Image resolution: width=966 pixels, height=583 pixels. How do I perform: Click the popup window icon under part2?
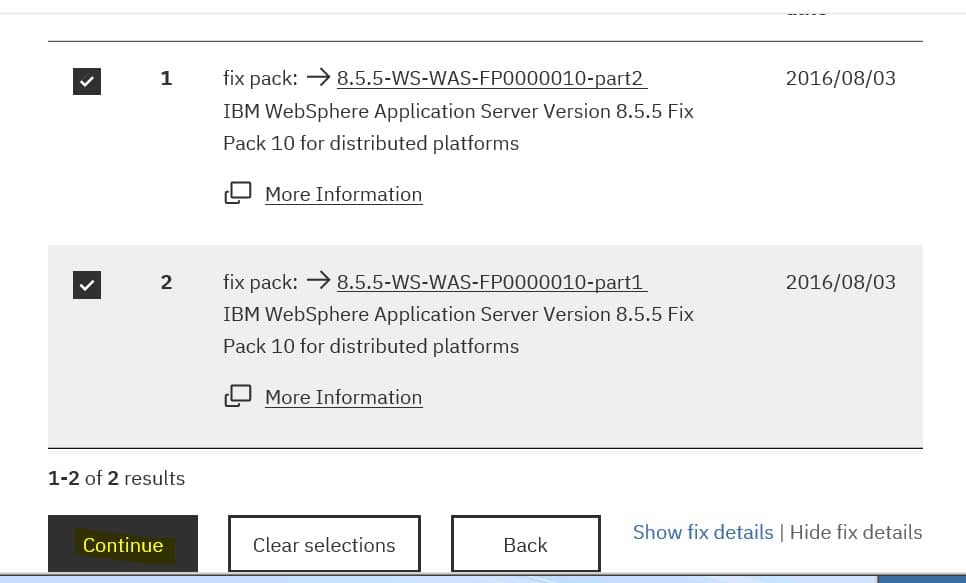(238, 193)
